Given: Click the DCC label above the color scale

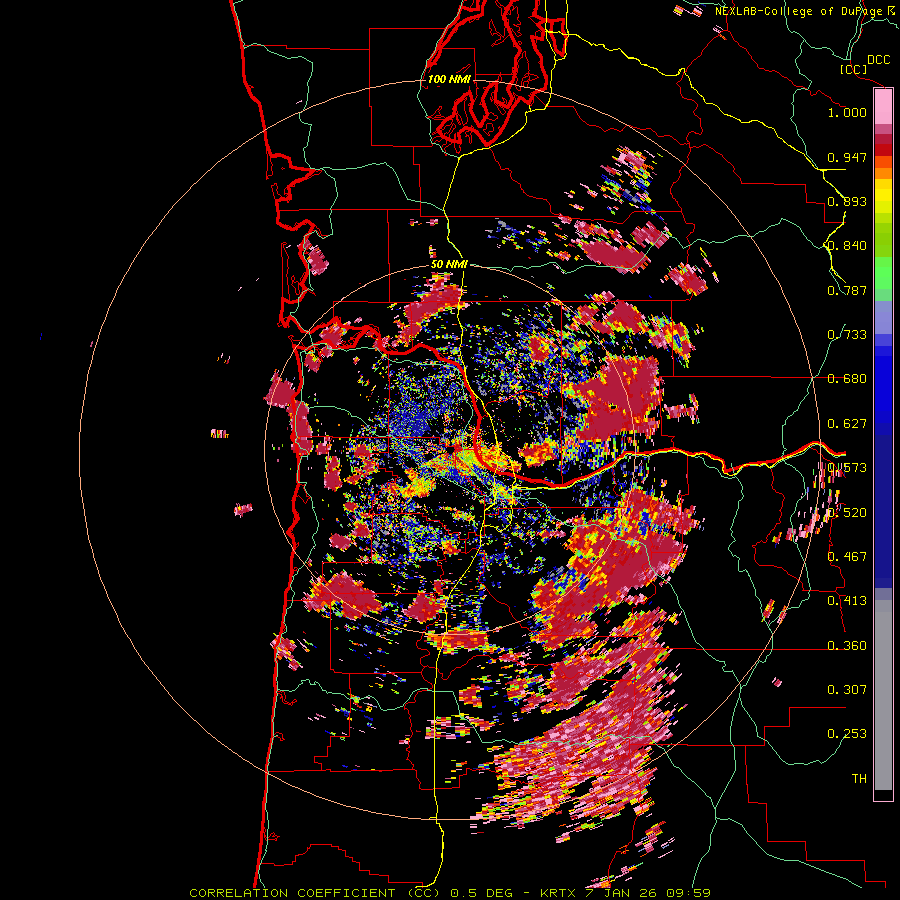Looking at the screenshot, I should point(878,60).
